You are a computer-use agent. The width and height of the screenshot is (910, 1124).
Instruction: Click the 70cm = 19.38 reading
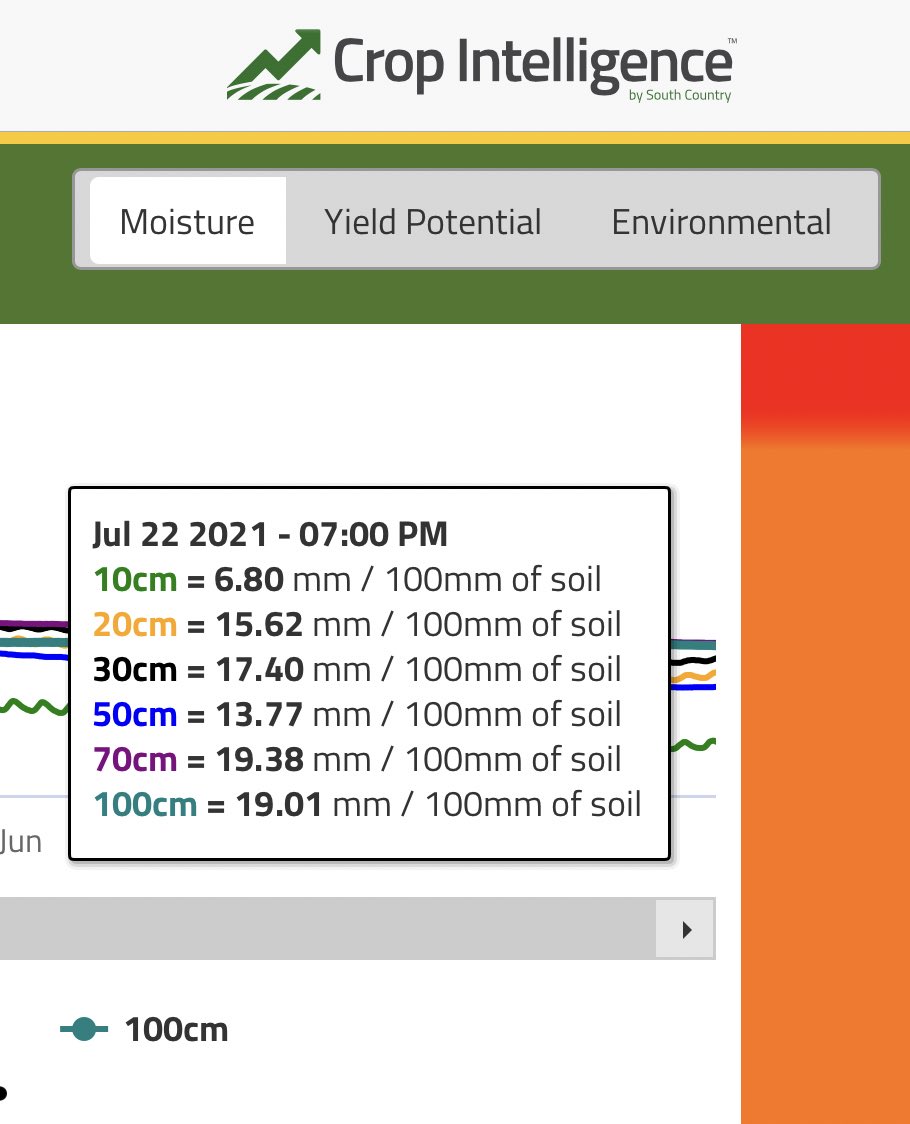click(x=357, y=759)
